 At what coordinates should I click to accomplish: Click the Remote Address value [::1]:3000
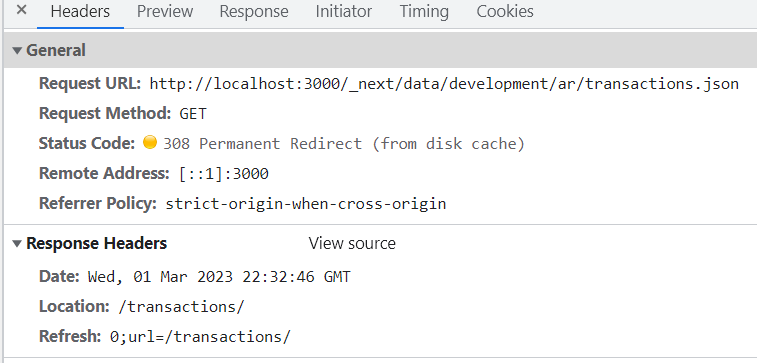click(224, 174)
